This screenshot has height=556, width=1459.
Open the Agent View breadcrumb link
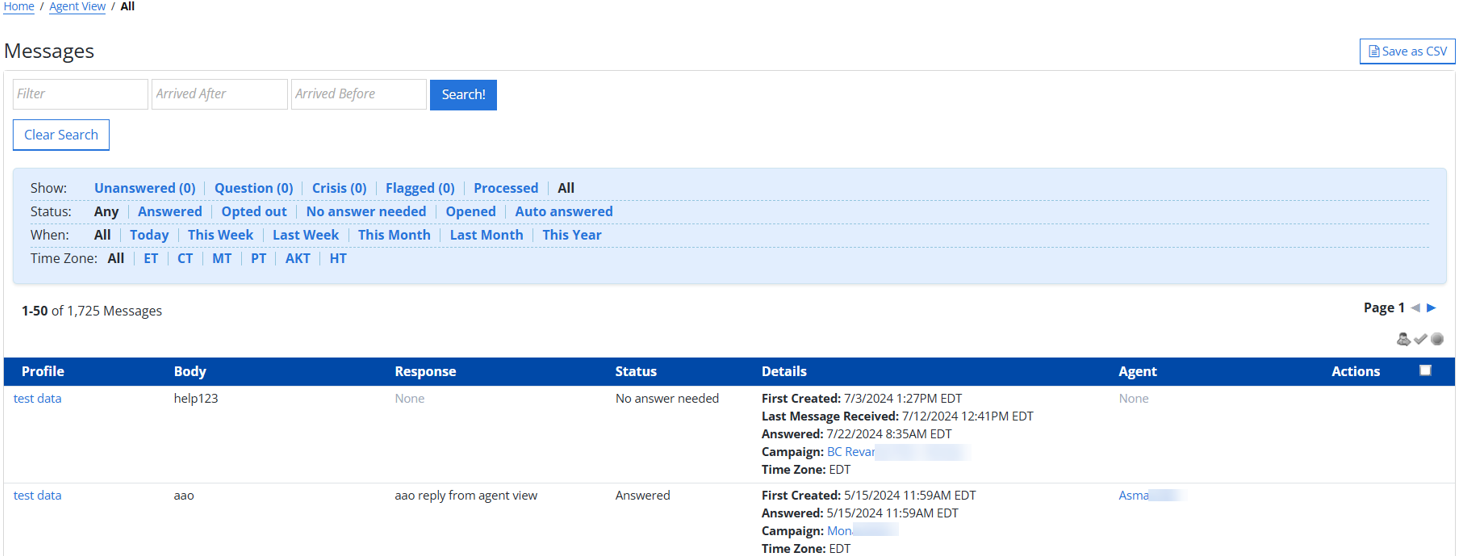click(77, 7)
